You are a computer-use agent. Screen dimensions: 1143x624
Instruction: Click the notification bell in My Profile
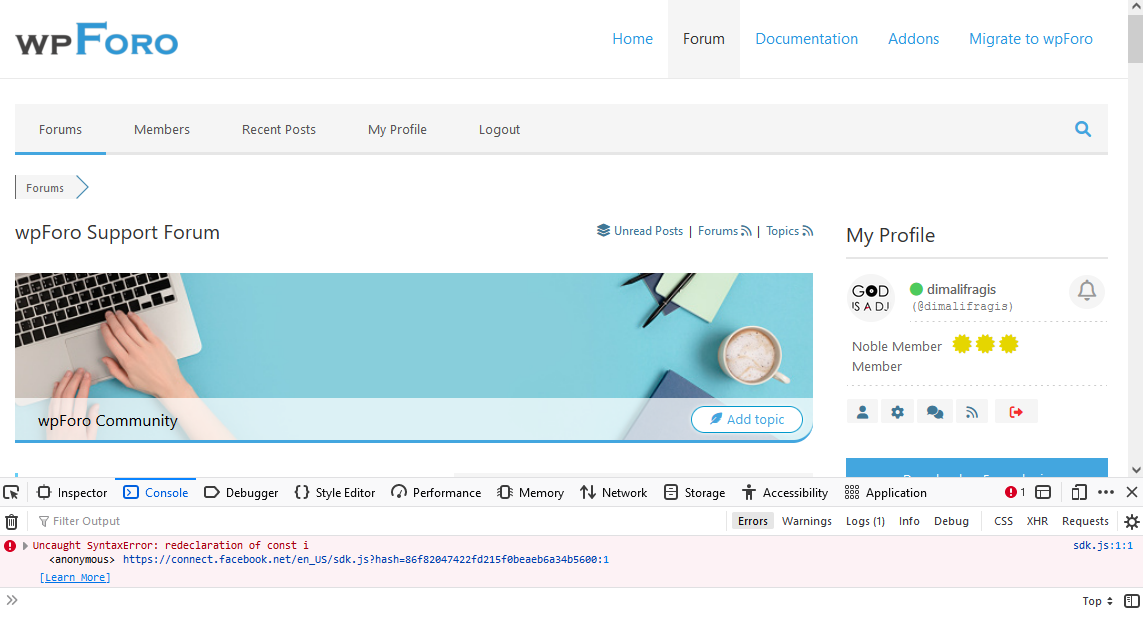[1086, 291]
